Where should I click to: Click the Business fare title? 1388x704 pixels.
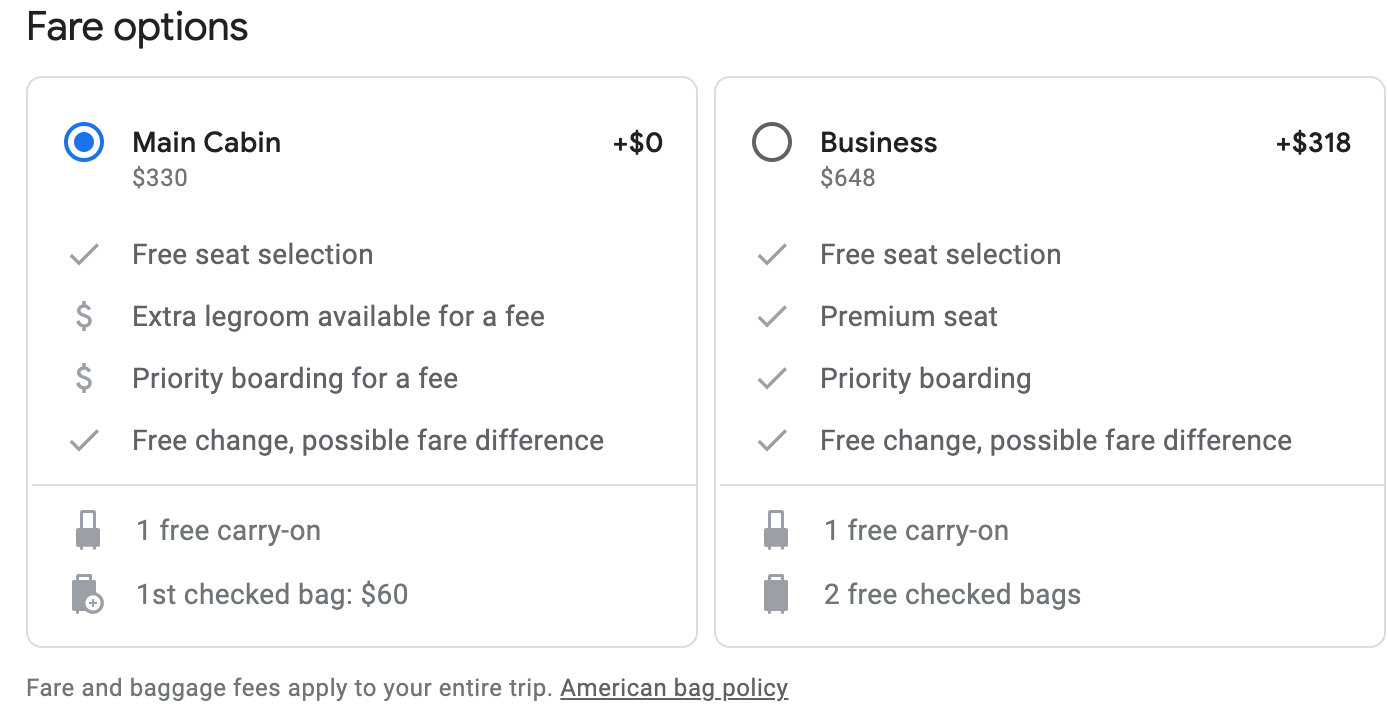878,142
